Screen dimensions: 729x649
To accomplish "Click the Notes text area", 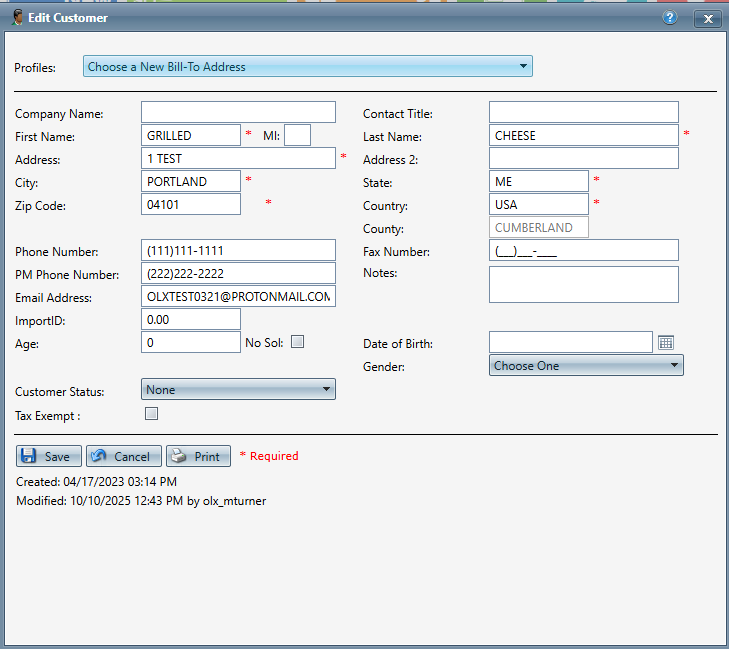I will coord(583,284).
